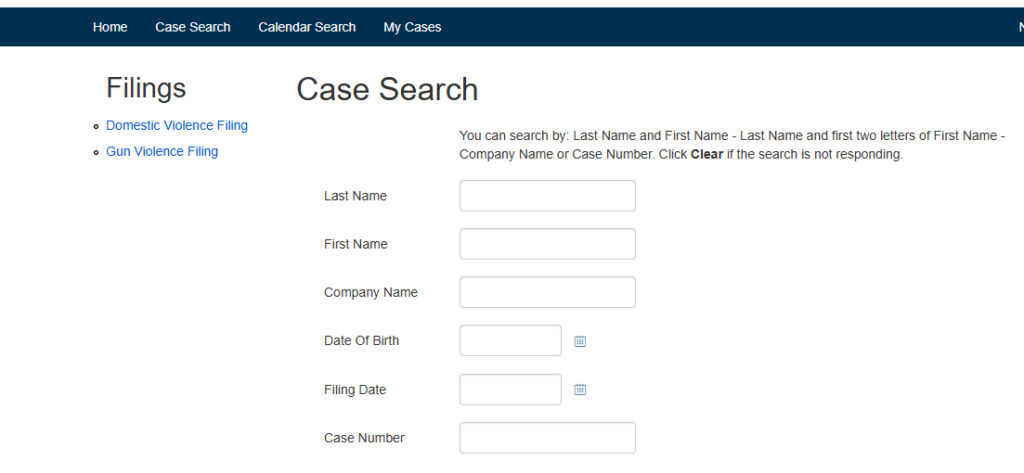Image resolution: width=1024 pixels, height=473 pixels.
Task: Click the Date Of Birth input
Action: [510, 341]
